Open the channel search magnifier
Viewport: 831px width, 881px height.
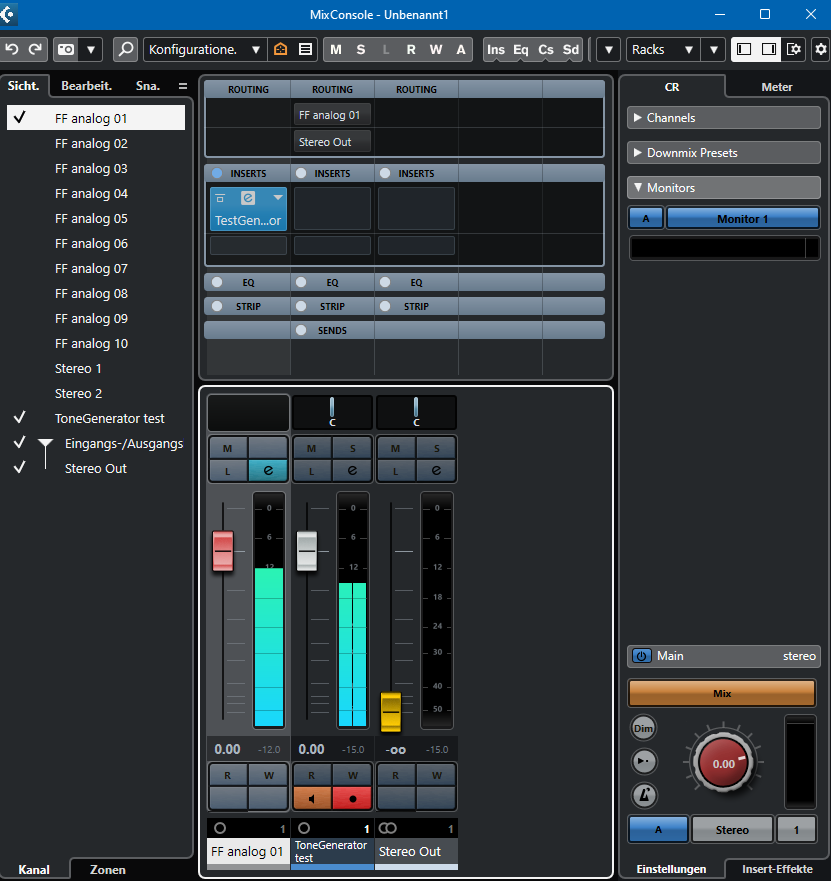(125, 49)
